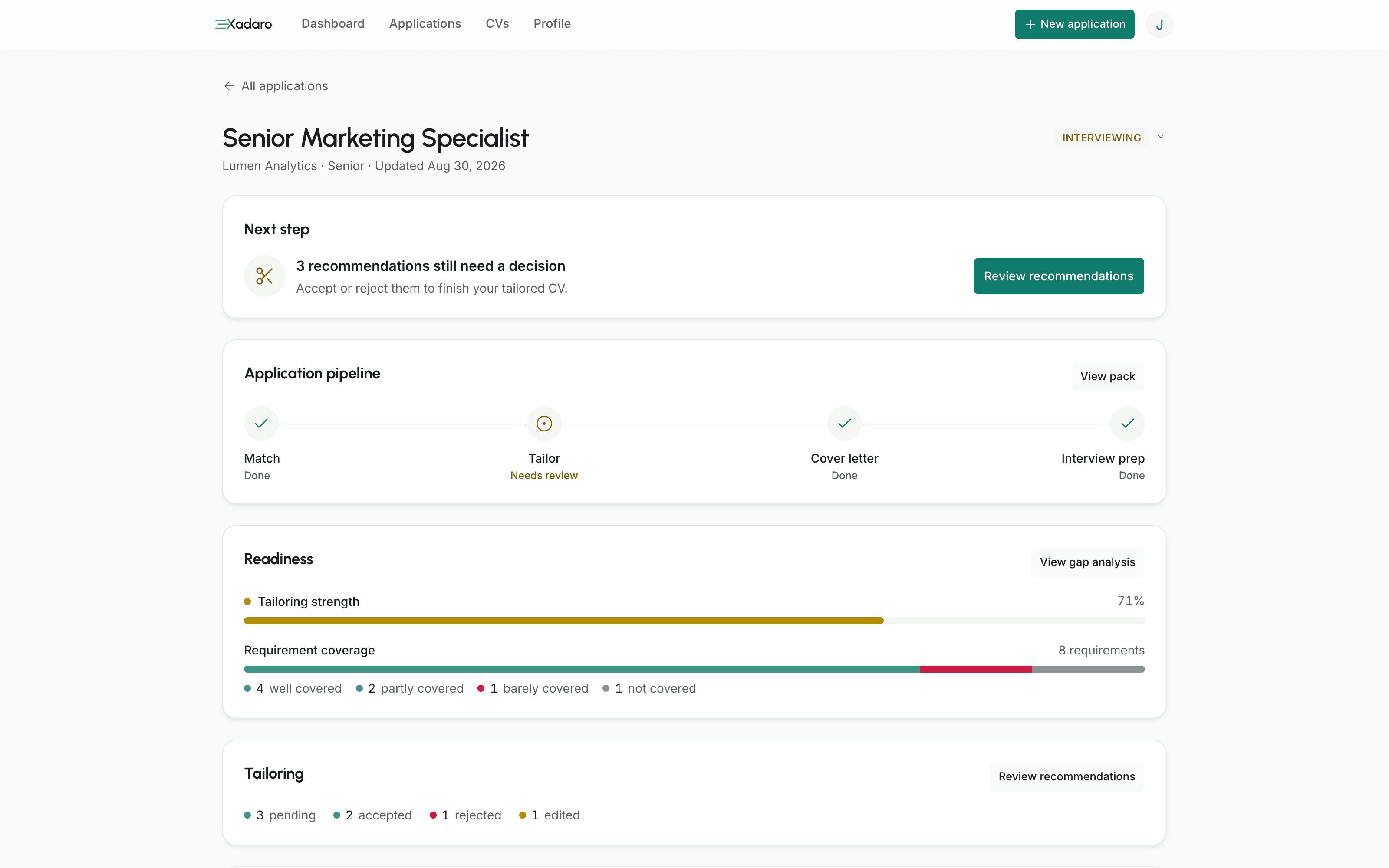The image size is (1389, 868).
Task: Click the gold dot beside Tailoring strength
Action: pos(247,602)
